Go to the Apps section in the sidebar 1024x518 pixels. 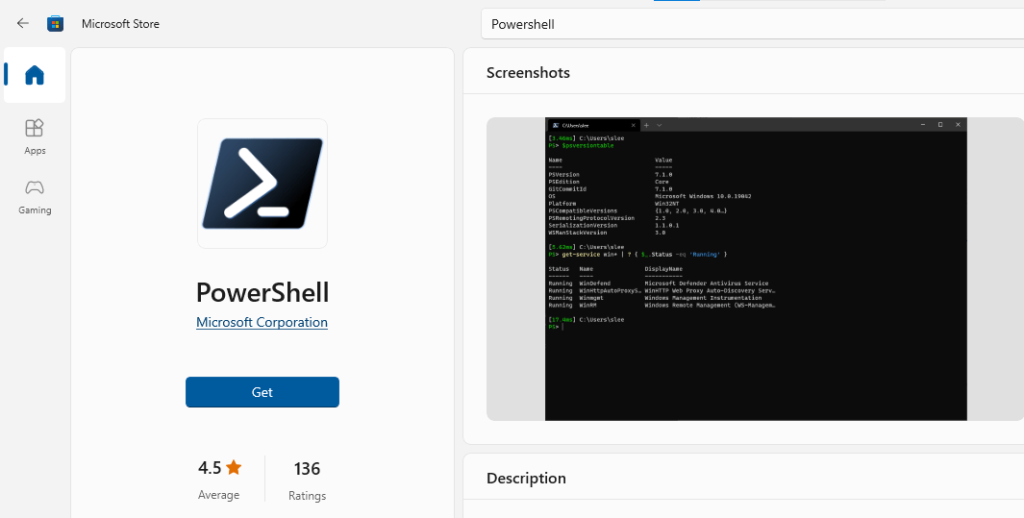[34, 136]
